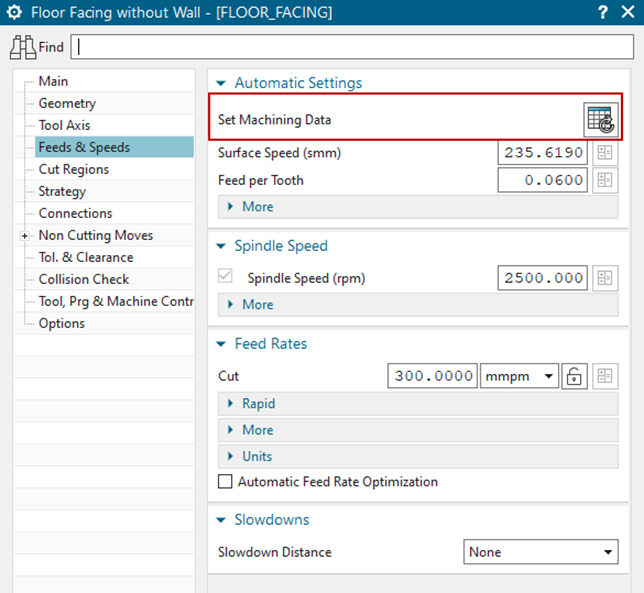Click the Set Machining Data icon

pyautogui.click(x=601, y=119)
